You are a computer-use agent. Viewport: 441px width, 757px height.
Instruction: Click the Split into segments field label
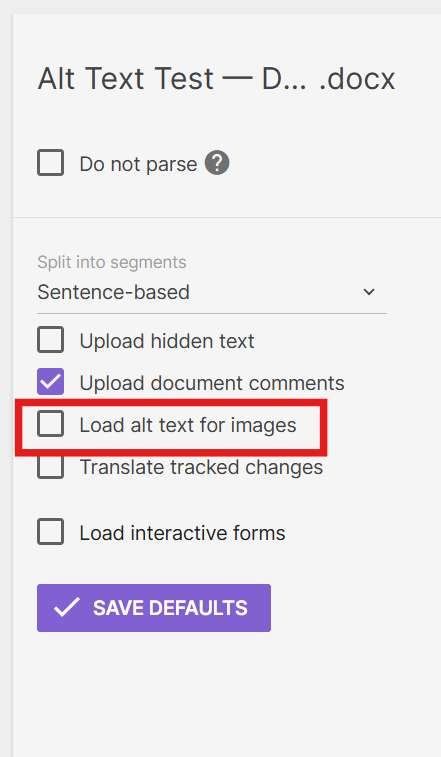112,262
